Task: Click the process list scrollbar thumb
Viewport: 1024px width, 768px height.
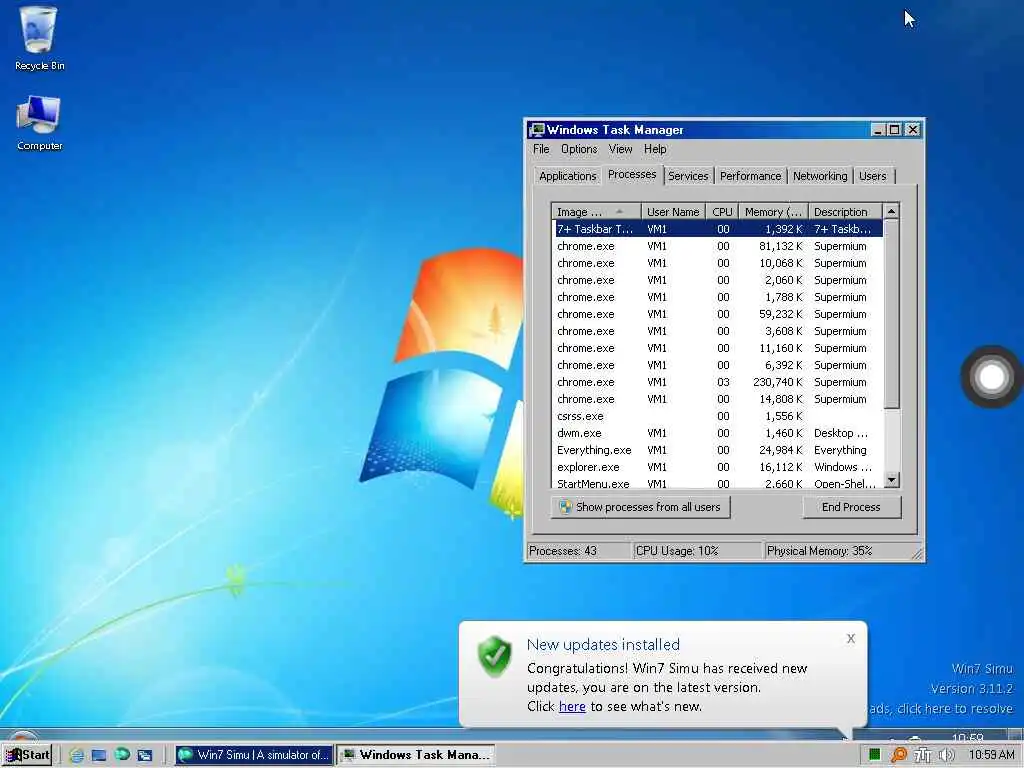Action: click(x=891, y=313)
